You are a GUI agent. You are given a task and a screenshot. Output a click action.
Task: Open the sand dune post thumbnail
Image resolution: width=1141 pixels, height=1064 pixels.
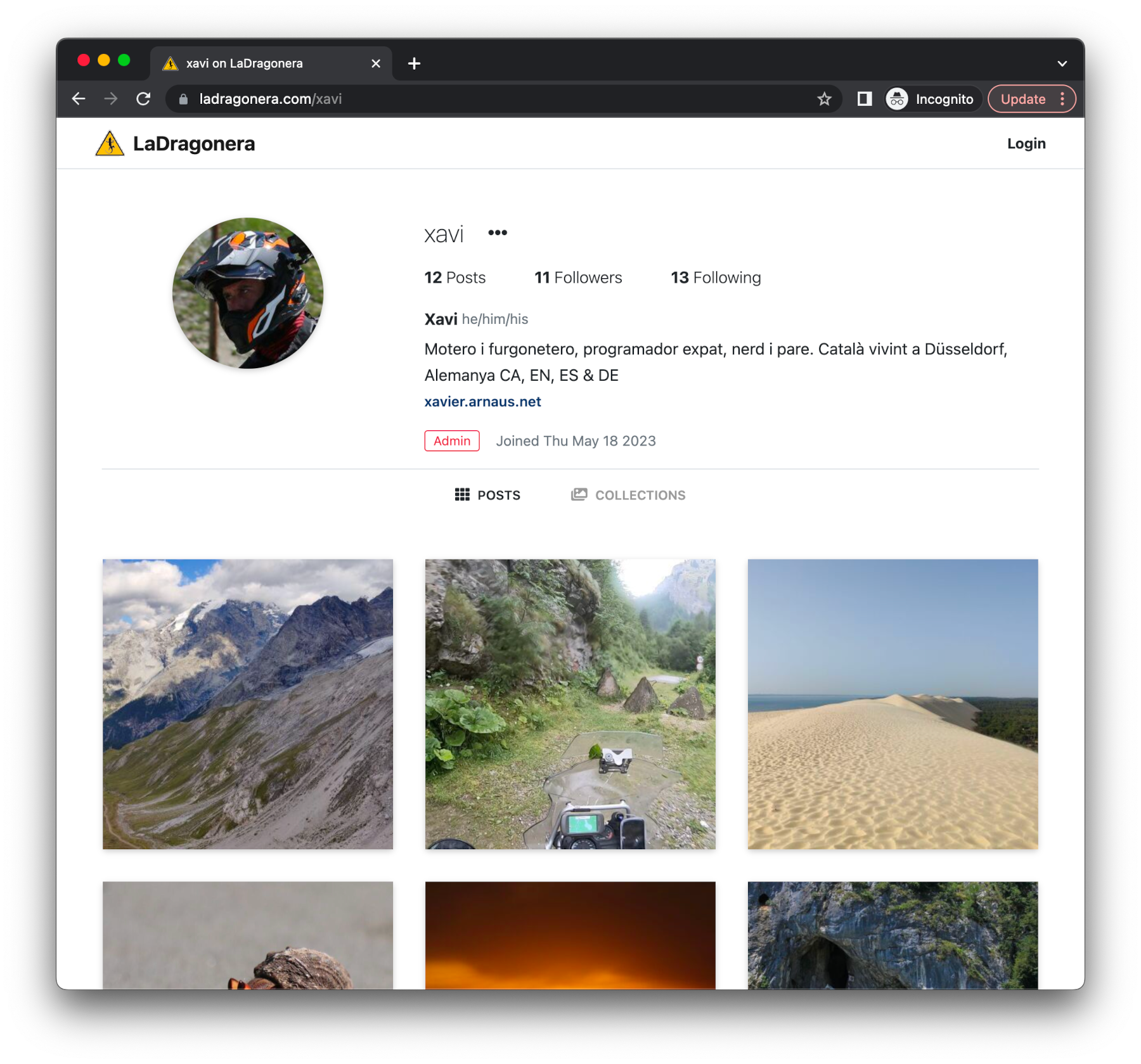pyautogui.click(x=893, y=703)
